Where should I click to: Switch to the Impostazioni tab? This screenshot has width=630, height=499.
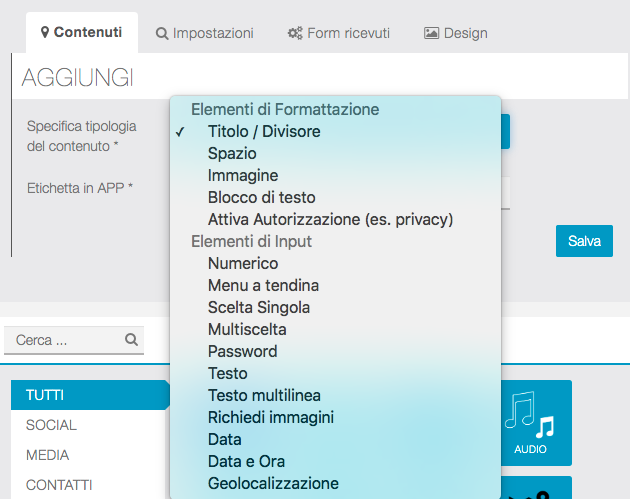204,33
